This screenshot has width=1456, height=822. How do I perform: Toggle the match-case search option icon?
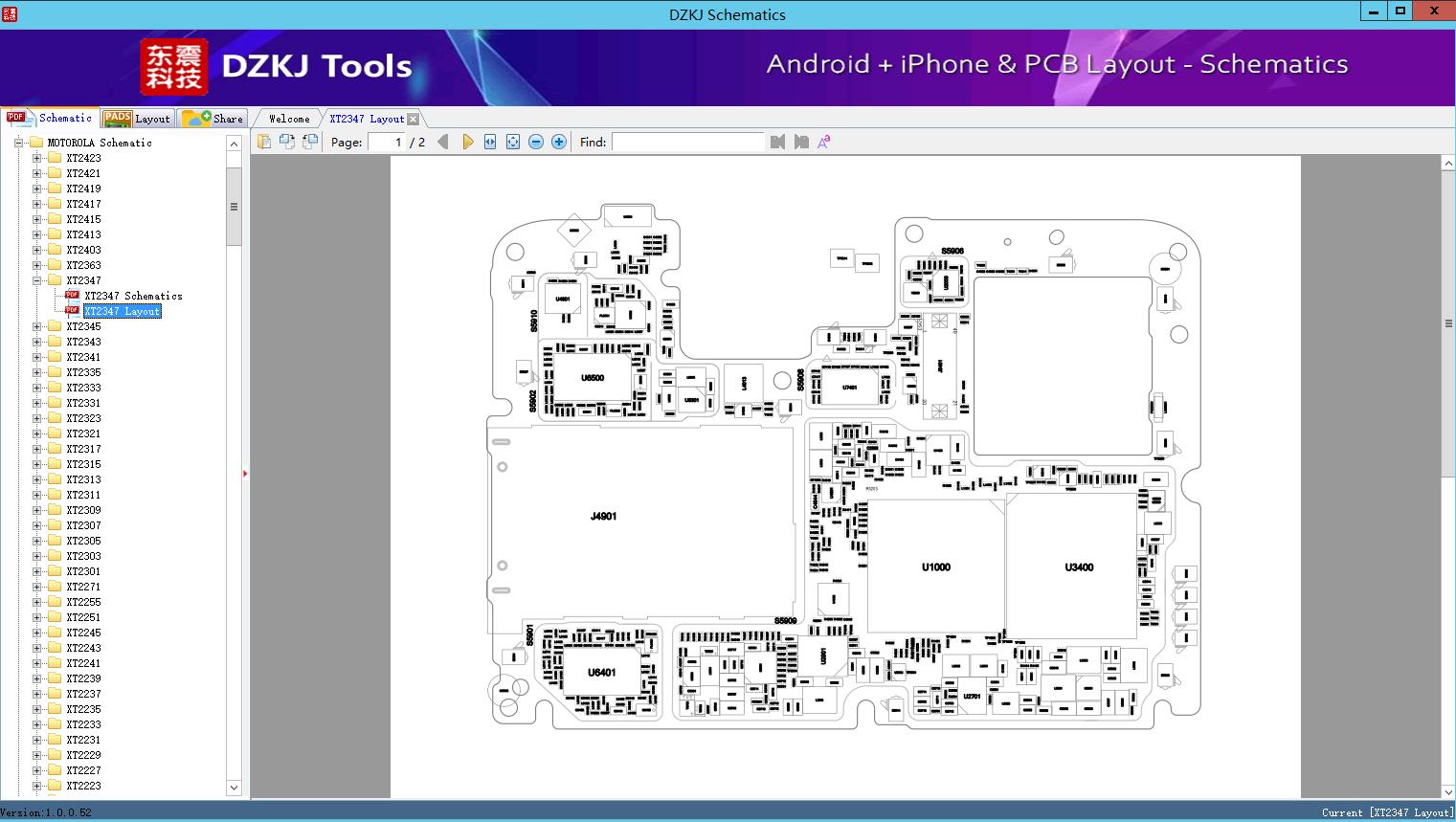[x=823, y=142]
